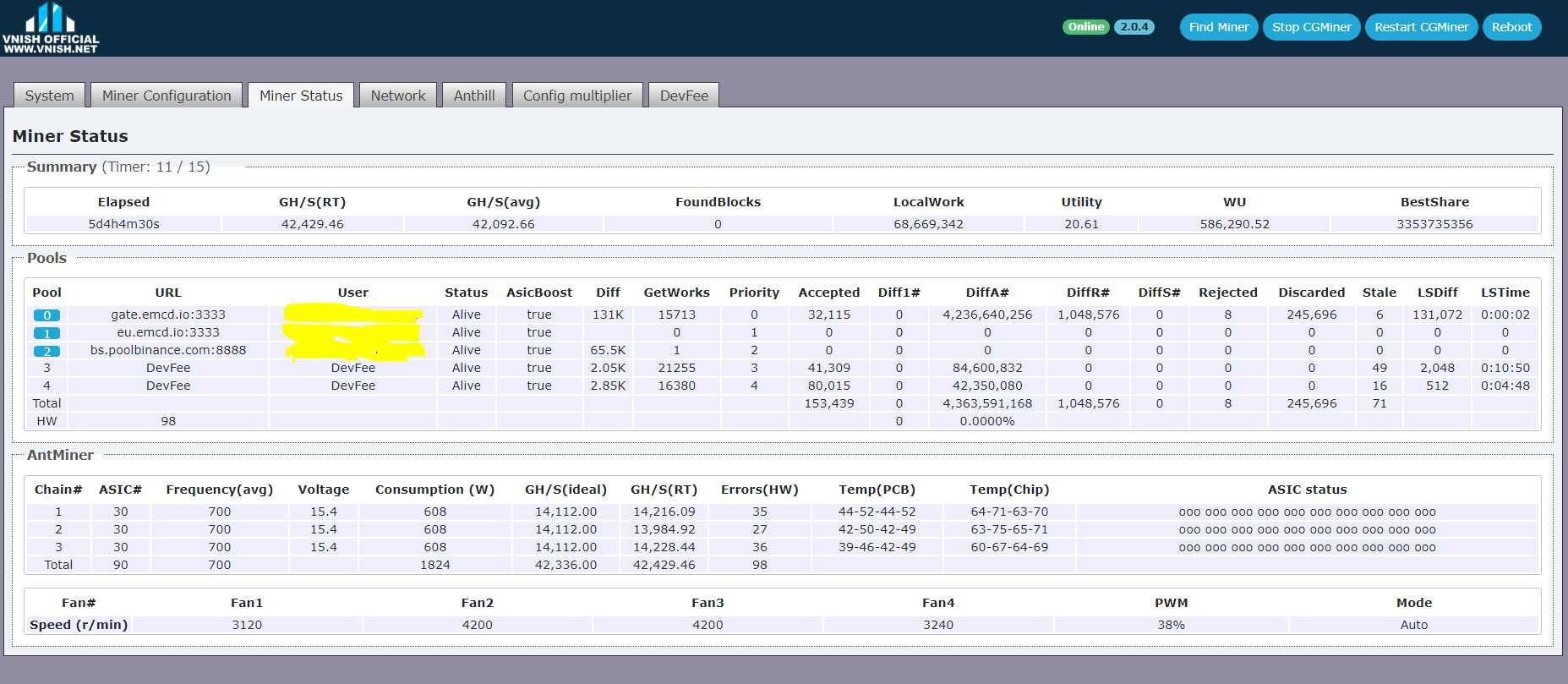Select pool 2 blue badge
The width and height of the screenshot is (1568, 684).
(46, 351)
